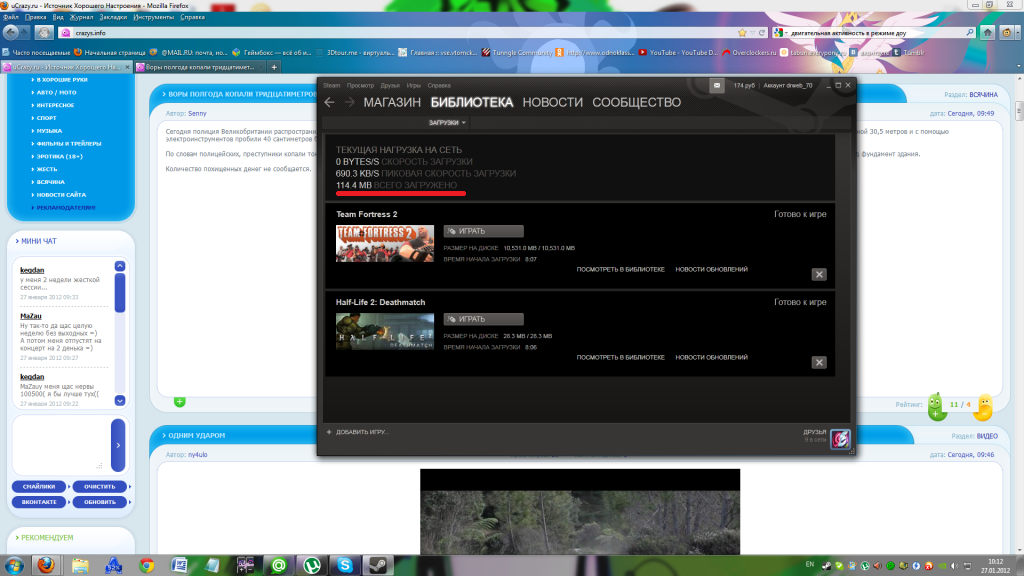Open Overclockers.ru bookmark

749,52
